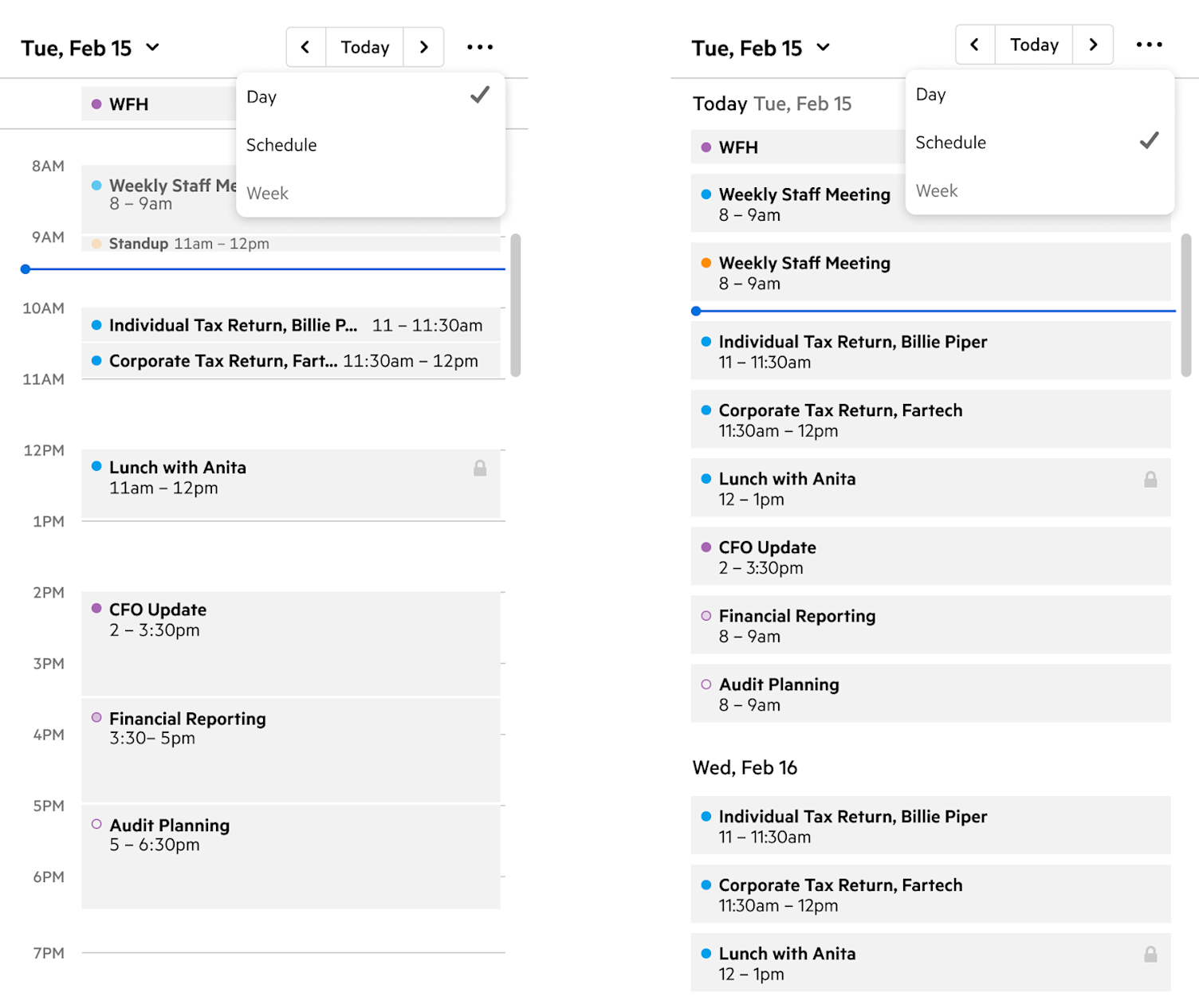The height and width of the screenshot is (1008, 1199).
Task: Go to previous day in right calendar
Action: point(975,45)
